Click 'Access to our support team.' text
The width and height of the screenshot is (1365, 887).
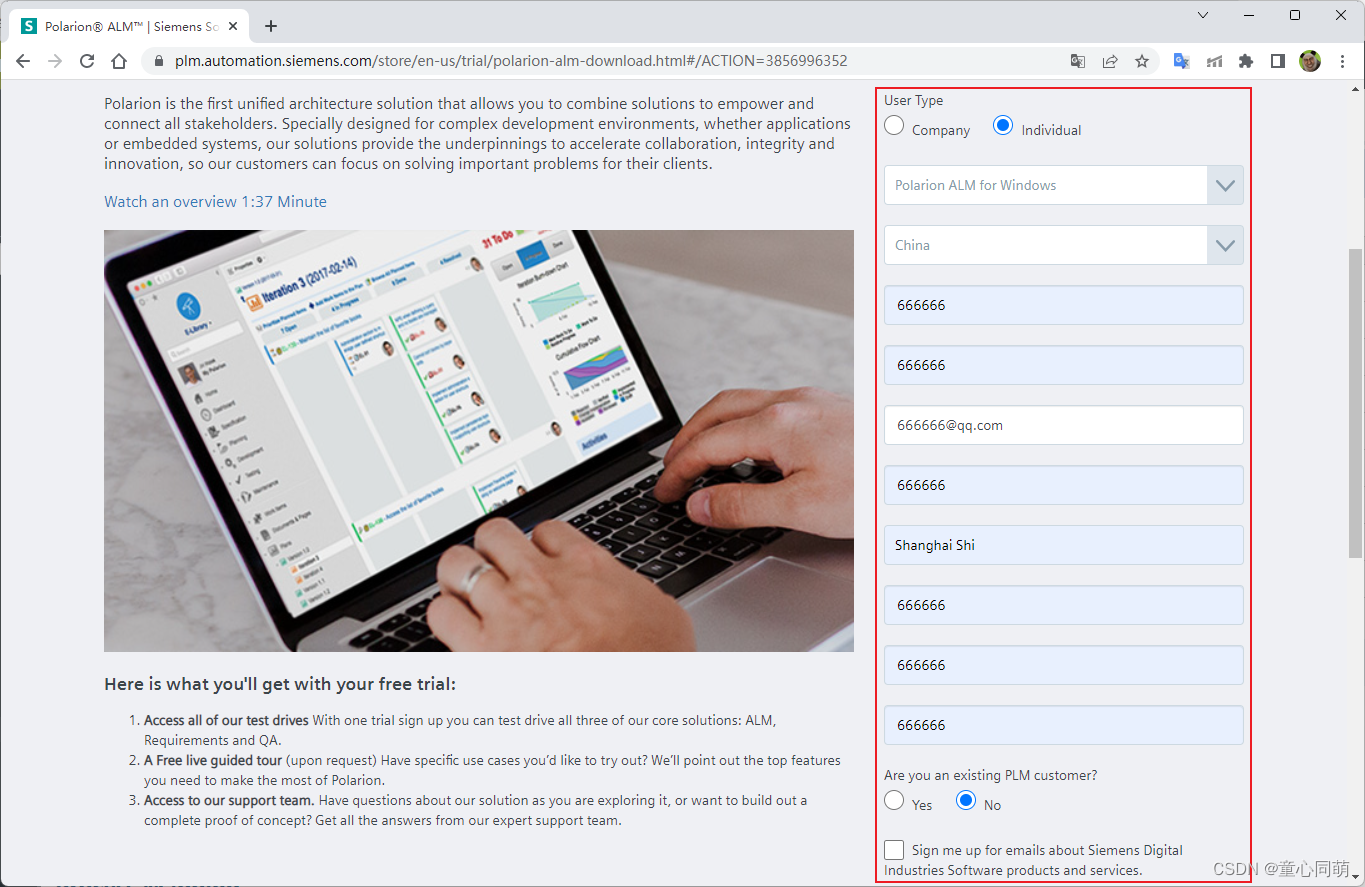coord(229,800)
